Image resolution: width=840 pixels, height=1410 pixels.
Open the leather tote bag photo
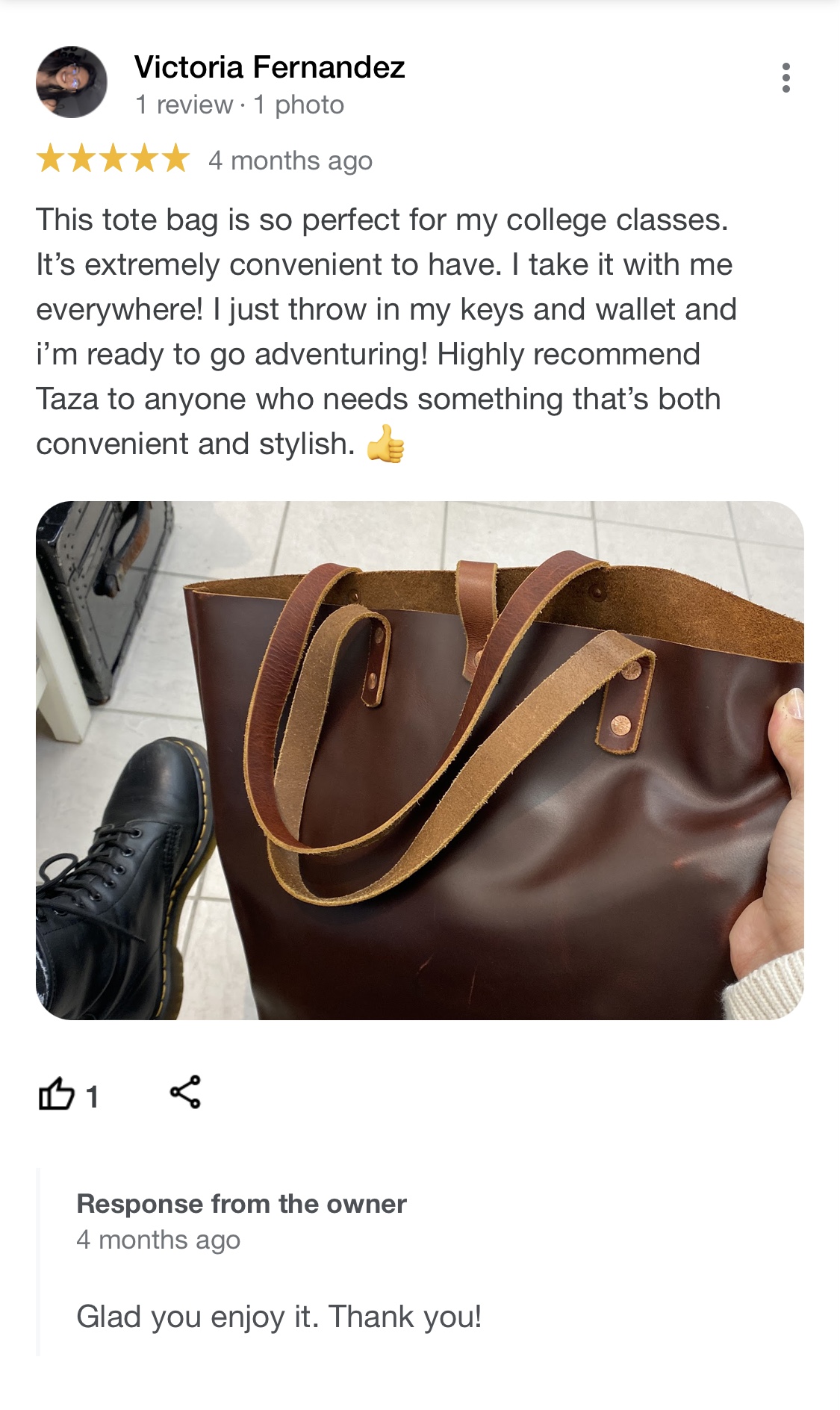pos(420,760)
